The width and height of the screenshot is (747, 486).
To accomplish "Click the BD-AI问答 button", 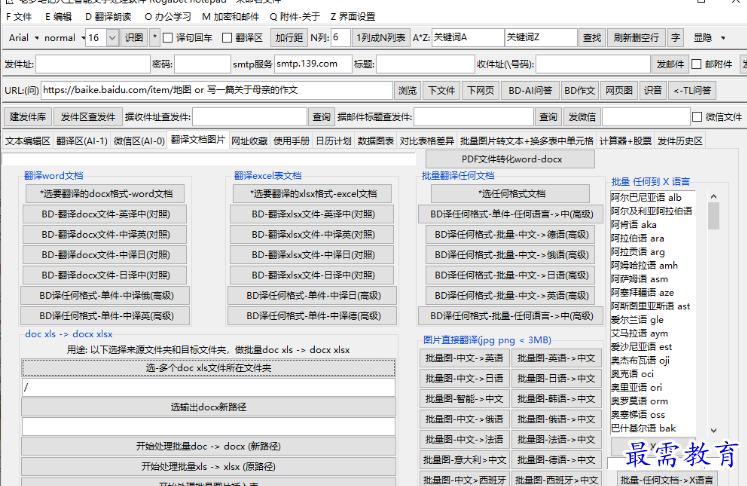I will pos(530,90).
